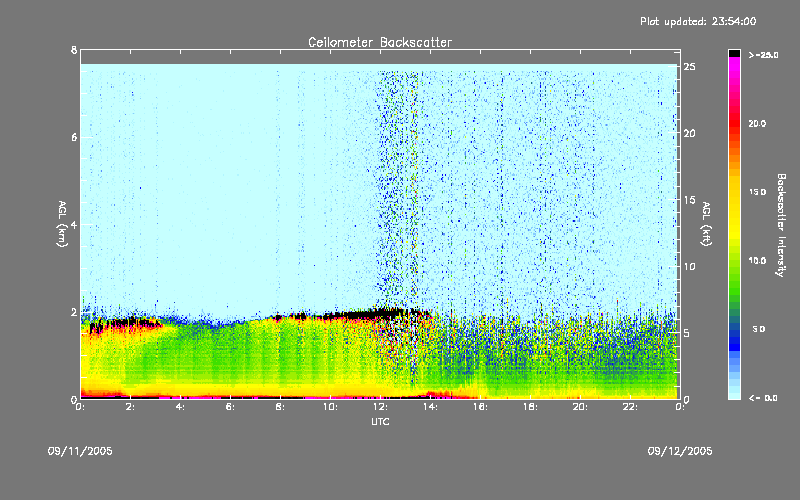This screenshot has height=500, width=800.
Task: Click the '10:' hour label on time axis
Action: click(x=330, y=407)
